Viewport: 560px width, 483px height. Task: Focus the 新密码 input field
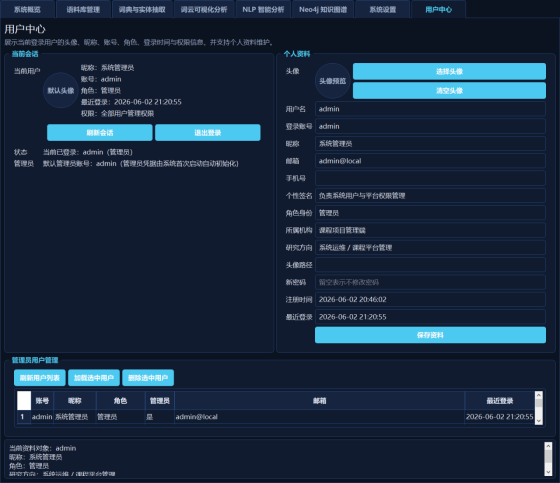click(x=430, y=282)
